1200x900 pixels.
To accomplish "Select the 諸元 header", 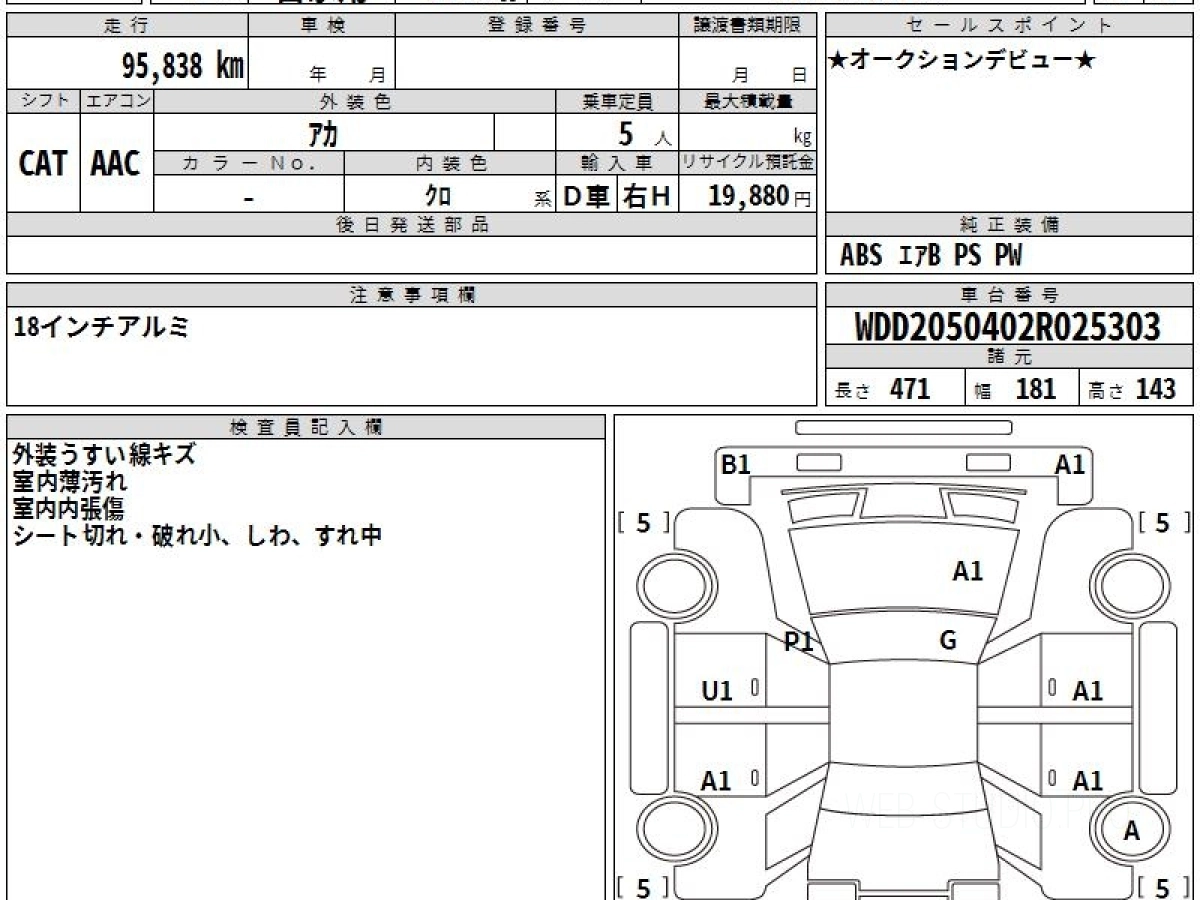I will [1009, 357].
